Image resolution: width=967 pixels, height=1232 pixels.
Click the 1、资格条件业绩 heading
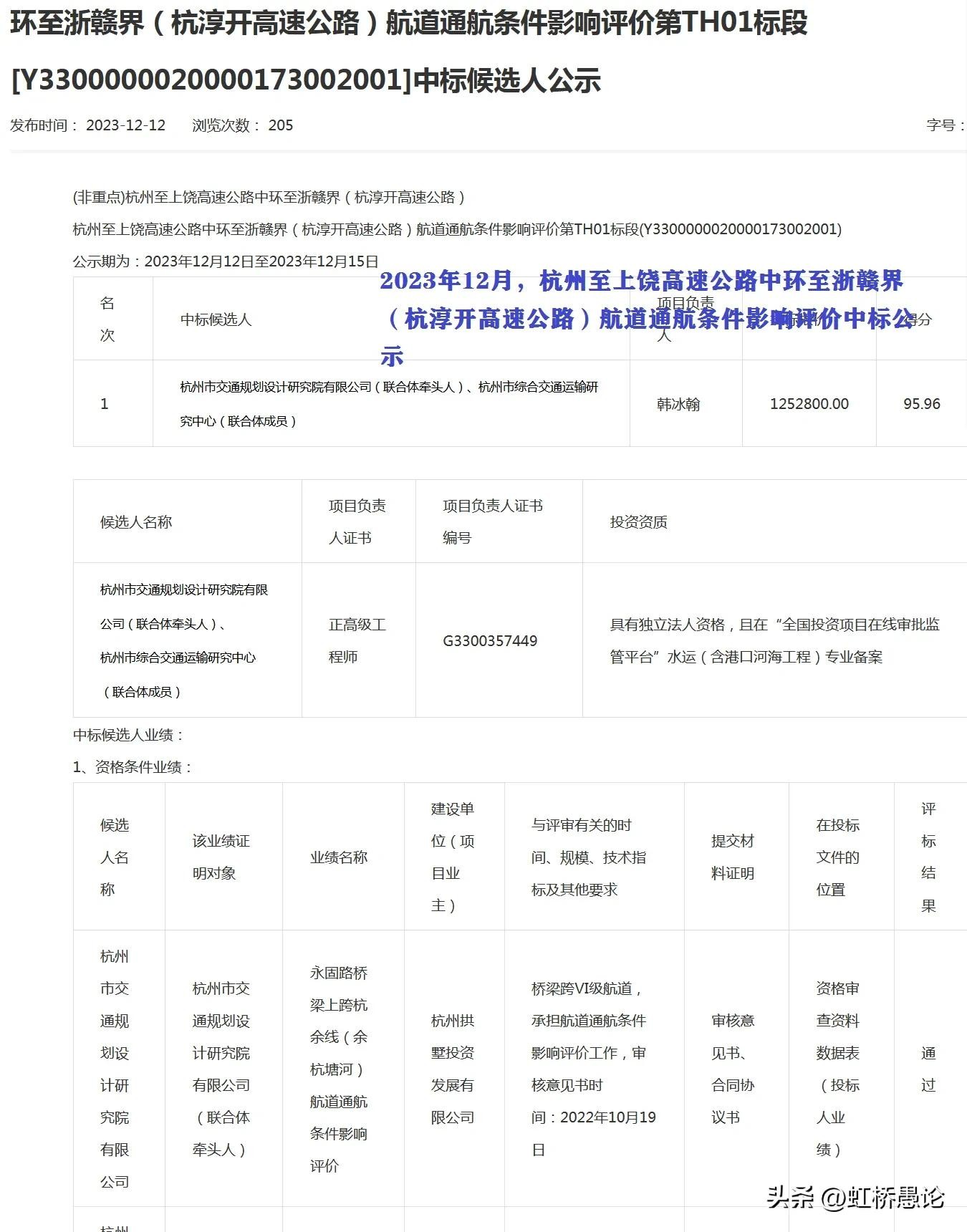134,767
